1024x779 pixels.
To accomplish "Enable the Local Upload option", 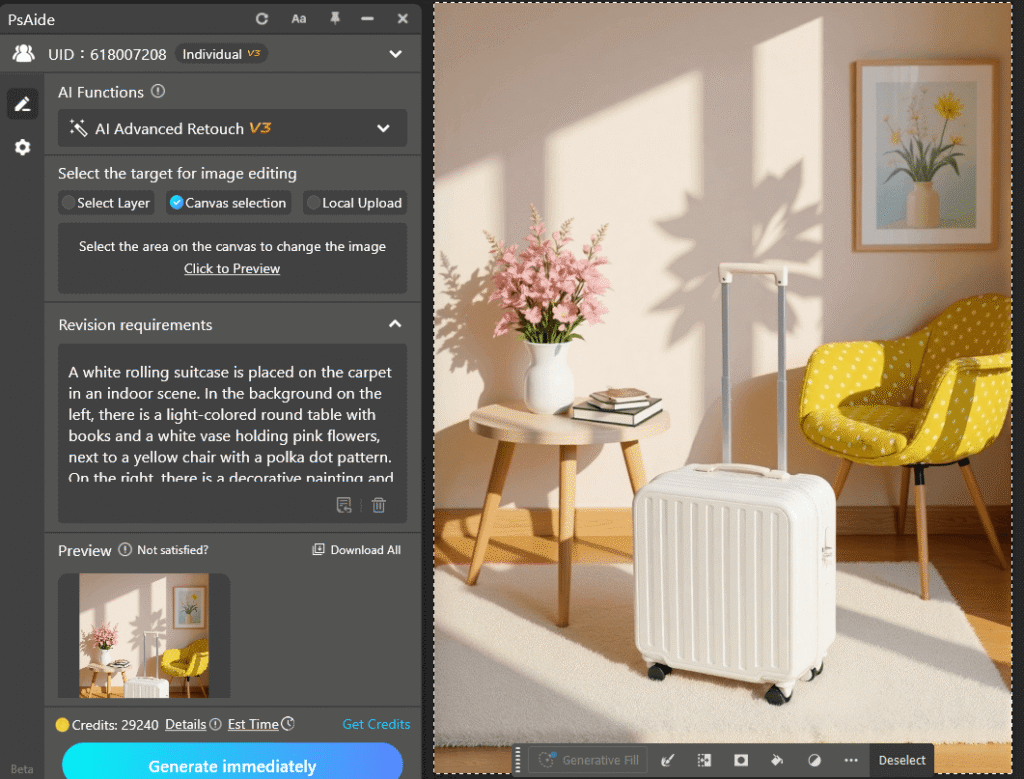I will (354, 203).
